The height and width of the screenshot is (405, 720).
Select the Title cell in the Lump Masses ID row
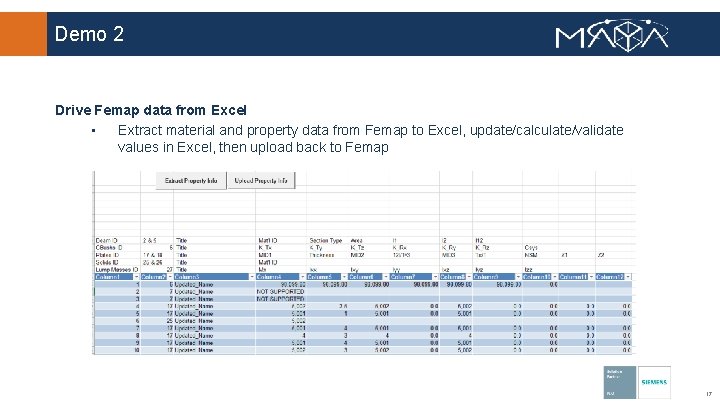coord(214,270)
